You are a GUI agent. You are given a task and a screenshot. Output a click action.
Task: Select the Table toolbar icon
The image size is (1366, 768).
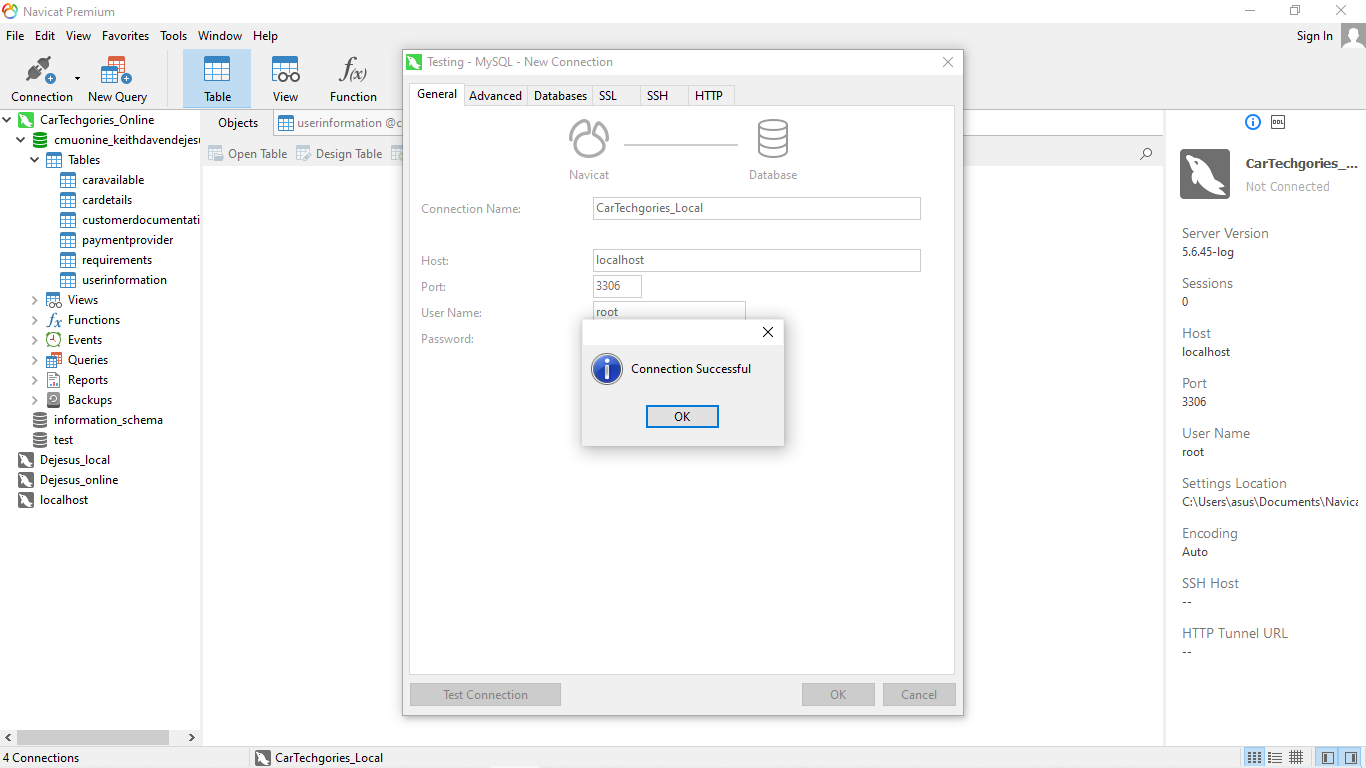click(x=217, y=78)
